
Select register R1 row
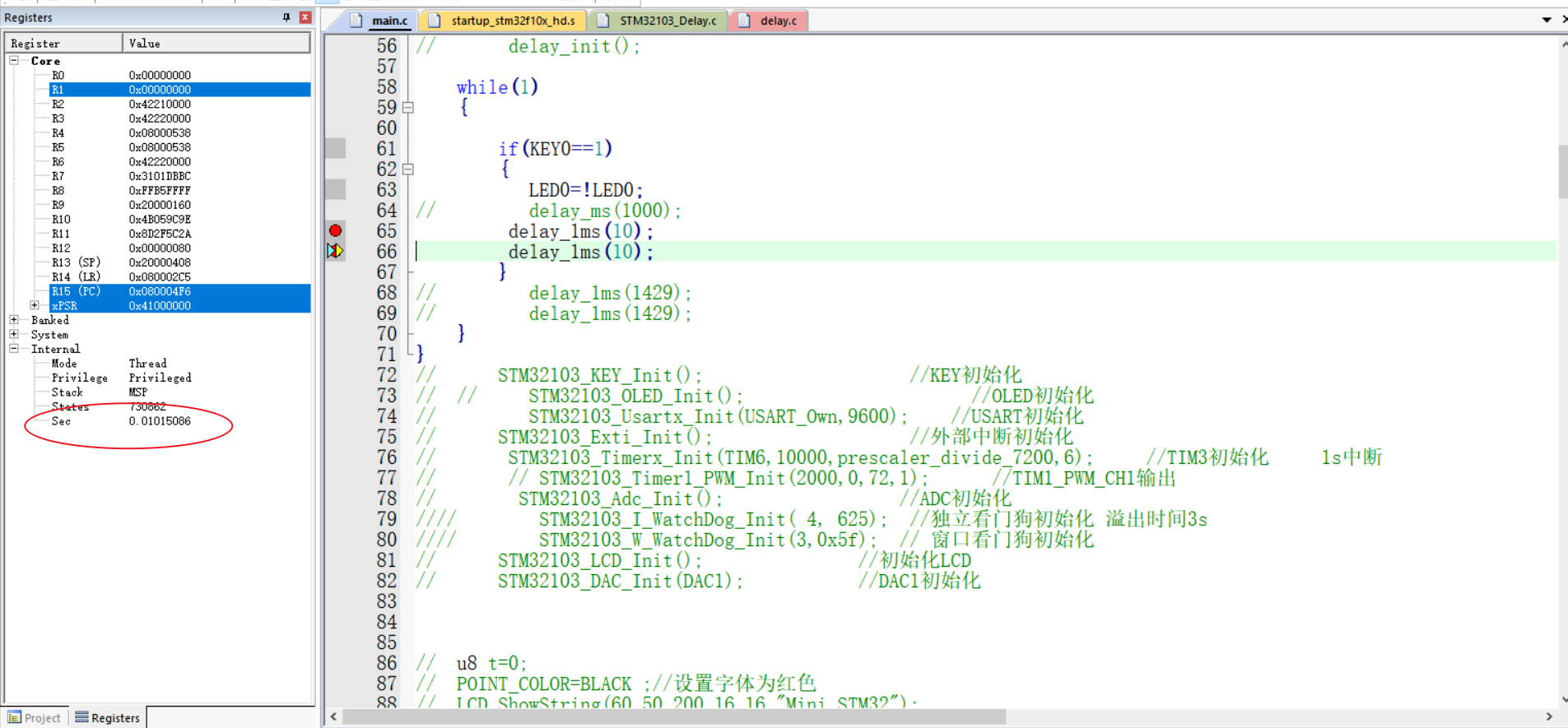click(x=179, y=90)
